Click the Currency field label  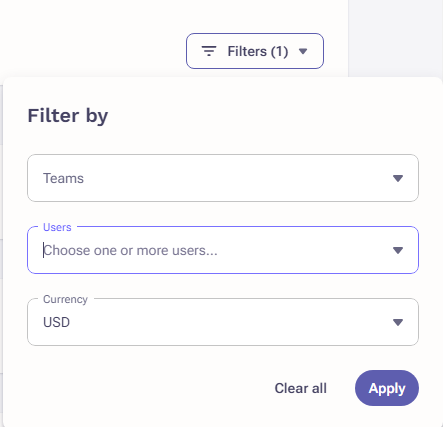[65, 299]
